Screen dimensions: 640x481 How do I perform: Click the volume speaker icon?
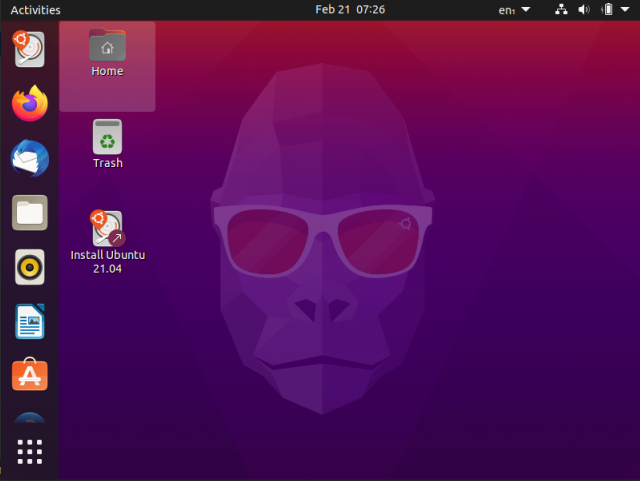tap(584, 9)
